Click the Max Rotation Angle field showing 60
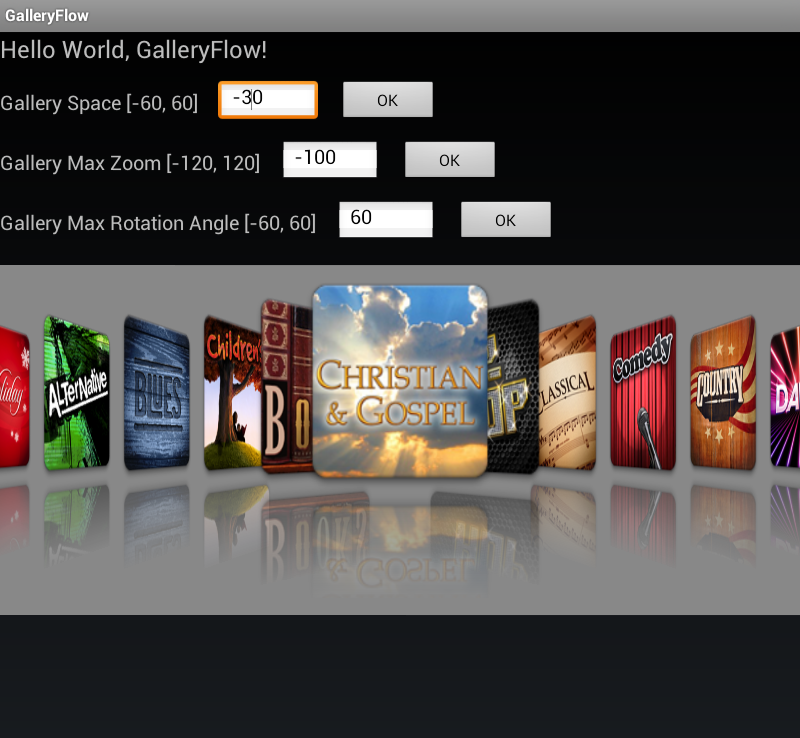The height and width of the screenshot is (738, 800). tap(385, 219)
